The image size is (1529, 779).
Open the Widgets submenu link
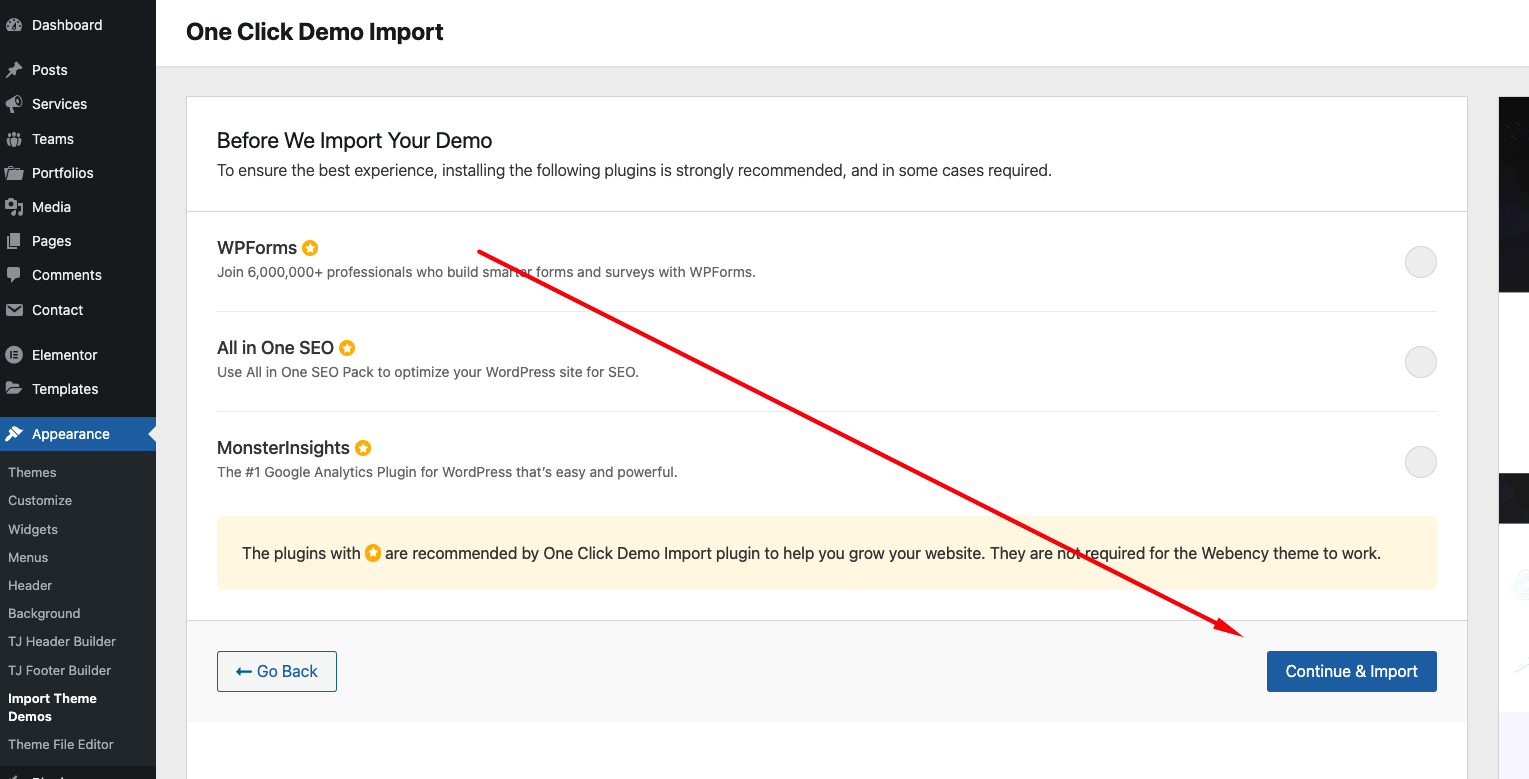point(33,529)
